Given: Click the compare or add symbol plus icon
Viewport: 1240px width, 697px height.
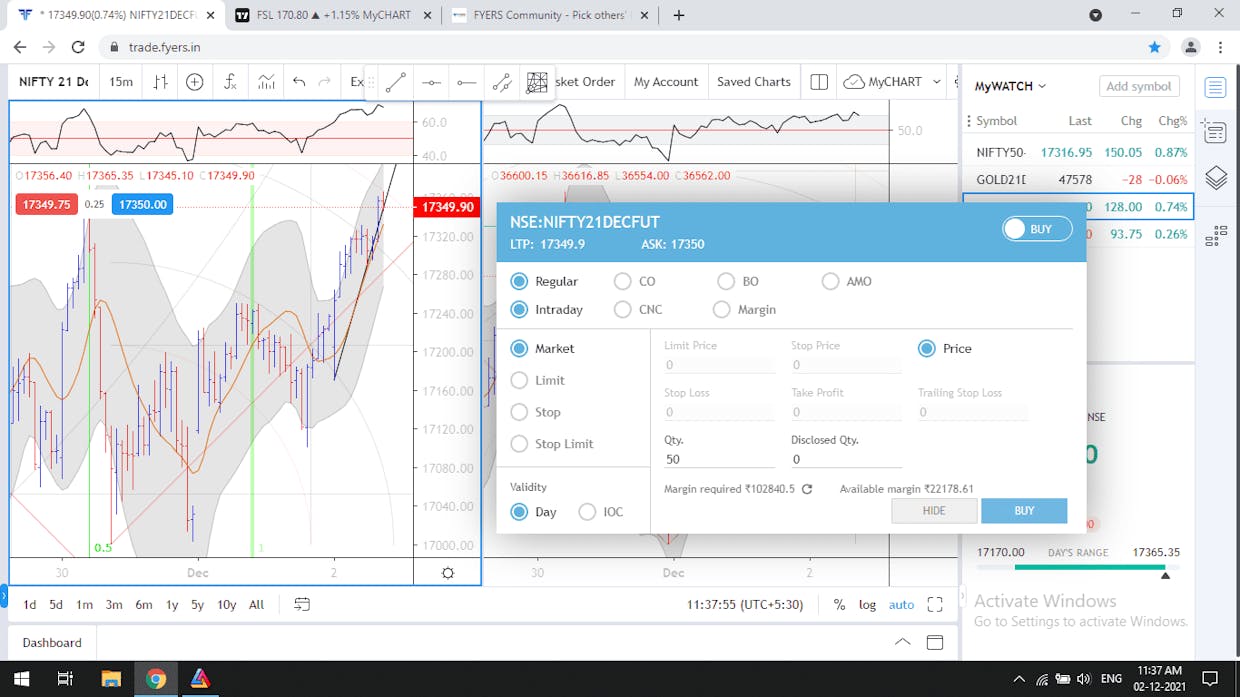Looking at the screenshot, I should [x=195, y=82].
